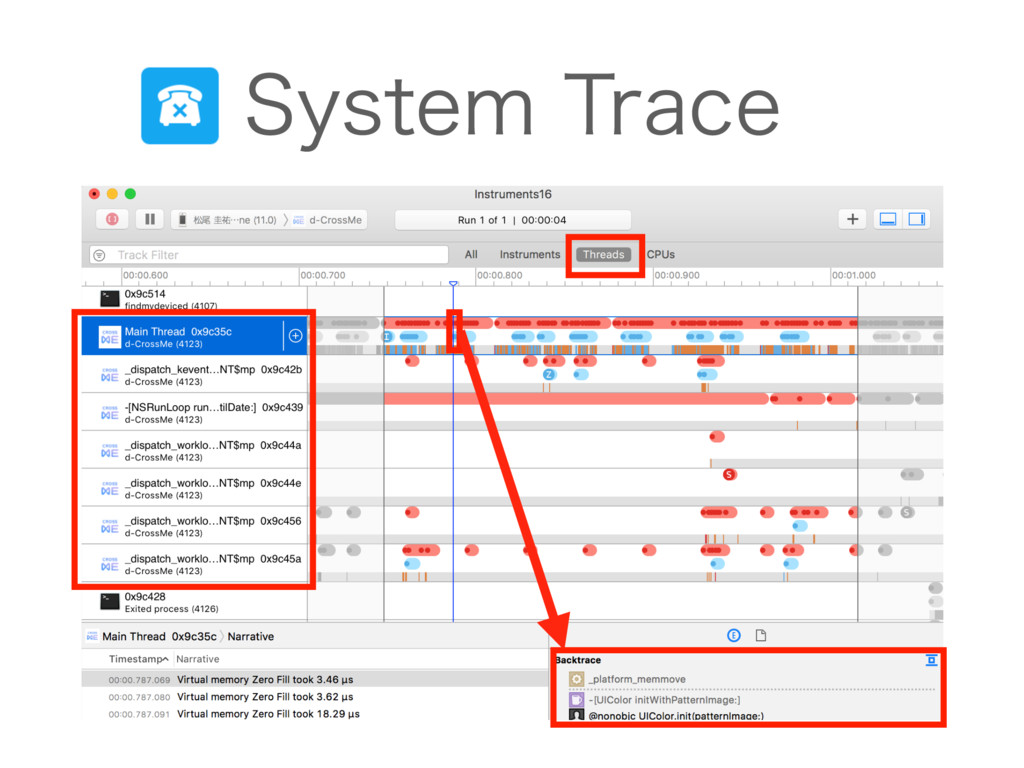The image size is (1024, 768).
Task: Open the Track Filter options icon
Action: click(99, 255)
